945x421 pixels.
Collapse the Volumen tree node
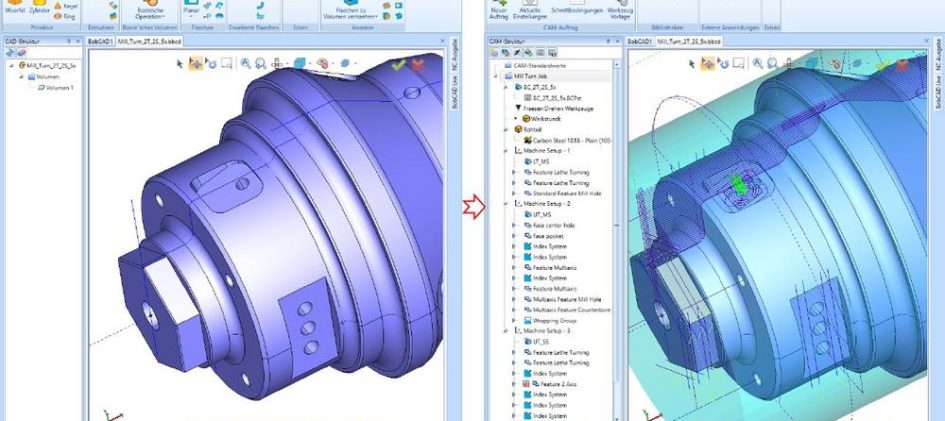click(x=22, y=76)
